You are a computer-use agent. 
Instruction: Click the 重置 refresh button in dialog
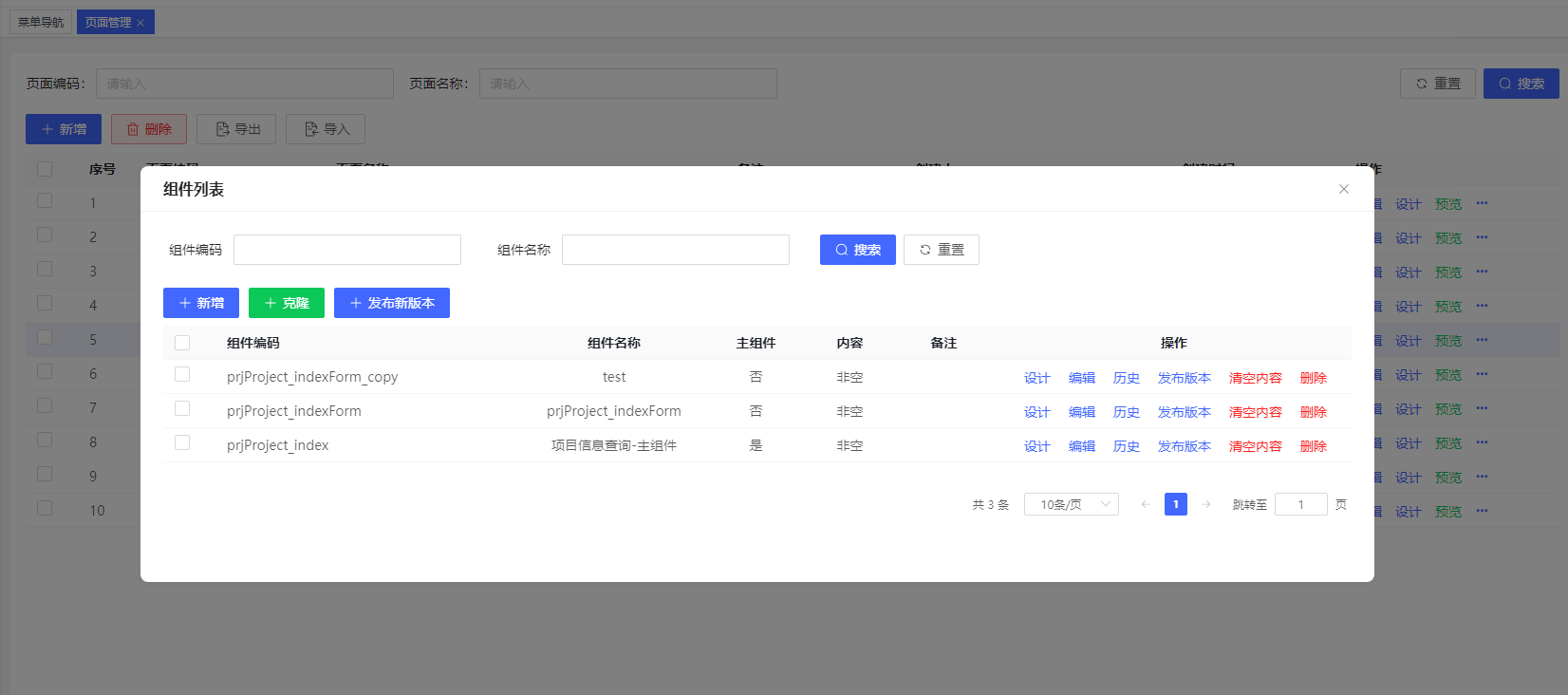pos(942,250)
